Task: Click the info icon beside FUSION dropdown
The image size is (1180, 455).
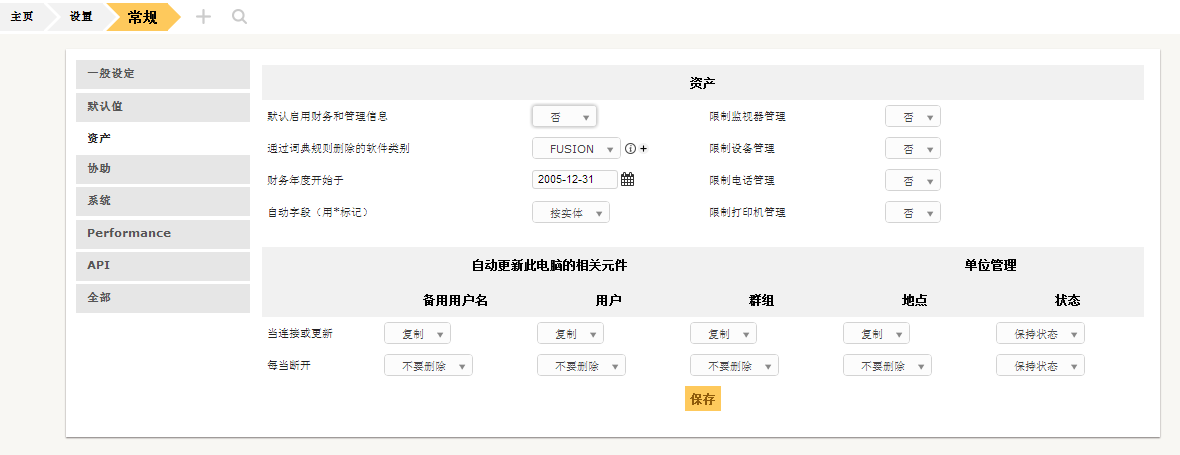Action: pyautogui.click(x=630, y=149)
